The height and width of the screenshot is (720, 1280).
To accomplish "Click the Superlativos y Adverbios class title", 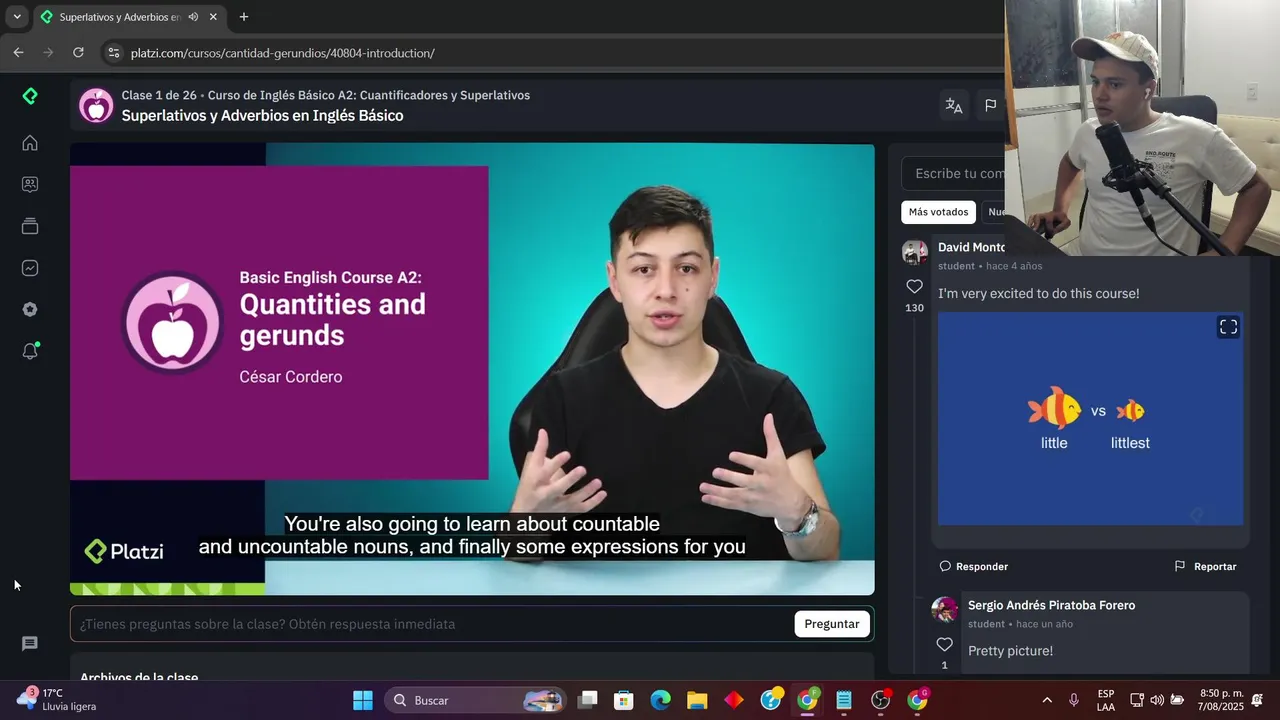I will click(x=262, y=116).
